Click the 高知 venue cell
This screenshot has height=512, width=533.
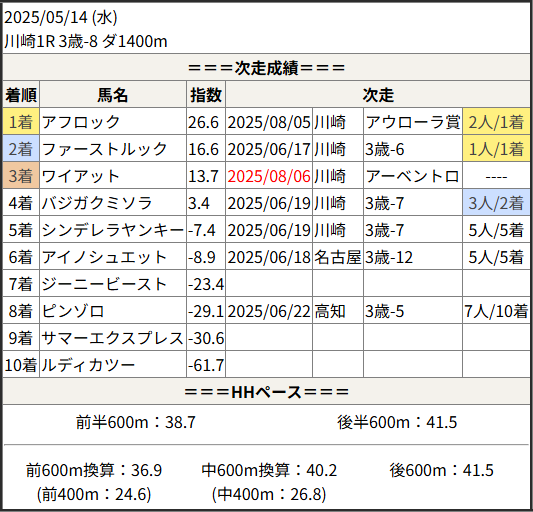click(x=338, y=311)
